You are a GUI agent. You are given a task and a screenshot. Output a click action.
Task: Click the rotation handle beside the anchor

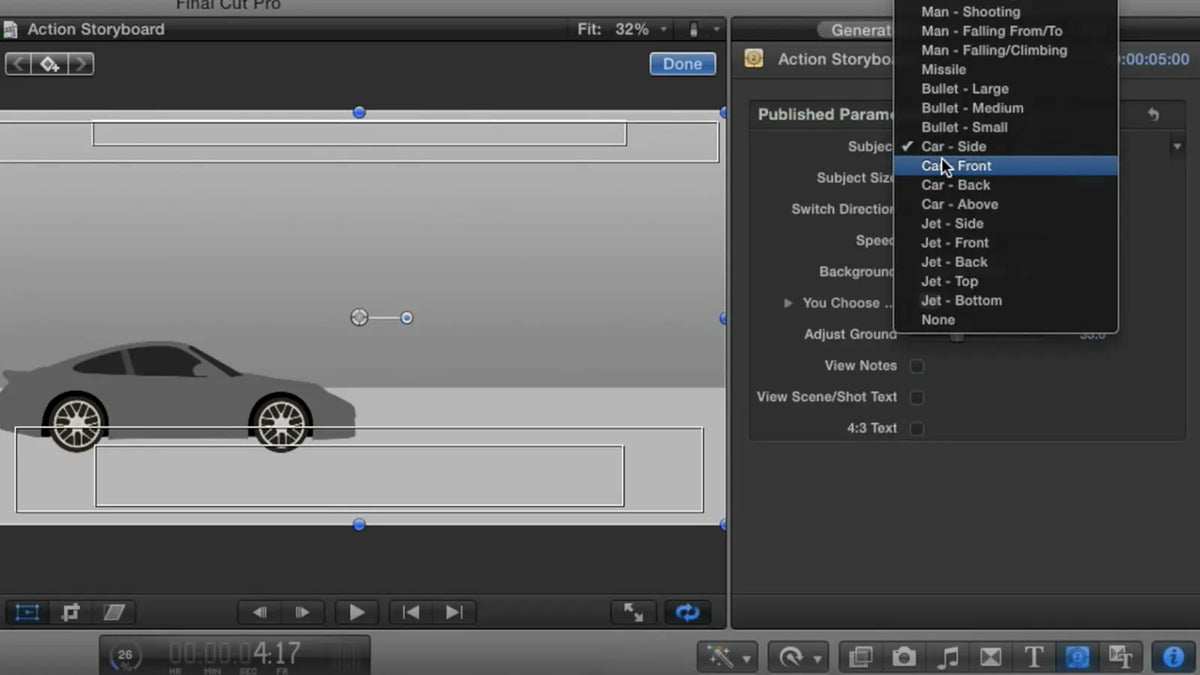pyautogui.click(x=406, y=318)
